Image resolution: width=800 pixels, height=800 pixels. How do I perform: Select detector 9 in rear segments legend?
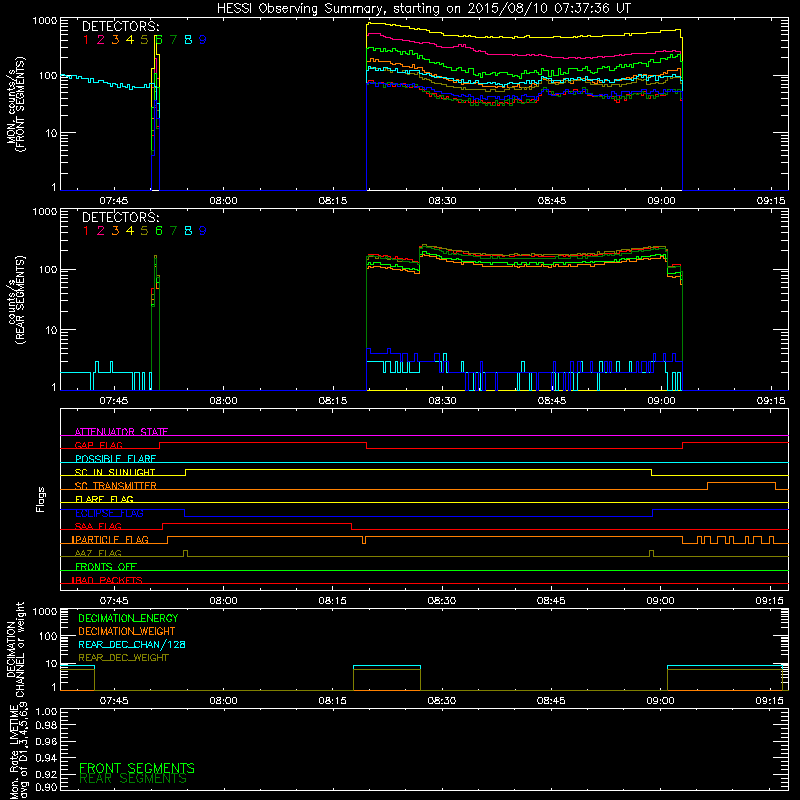(203, 231)
